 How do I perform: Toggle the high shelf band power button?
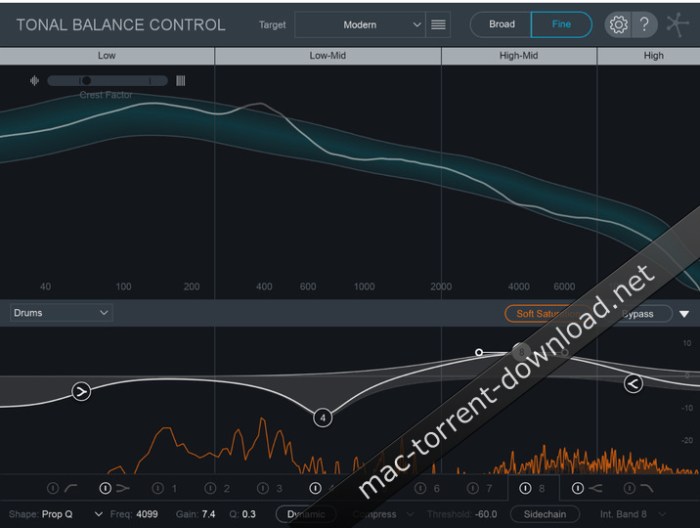[578, 488]
